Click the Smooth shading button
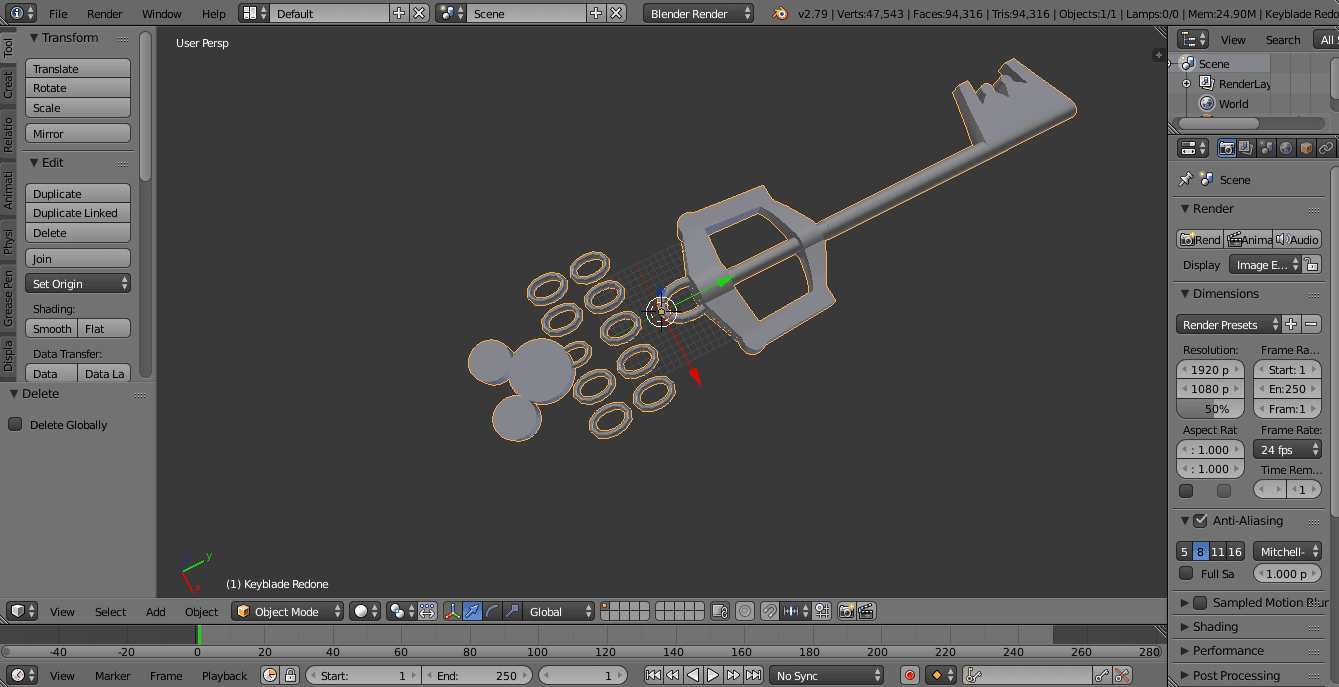 [52, 329]
